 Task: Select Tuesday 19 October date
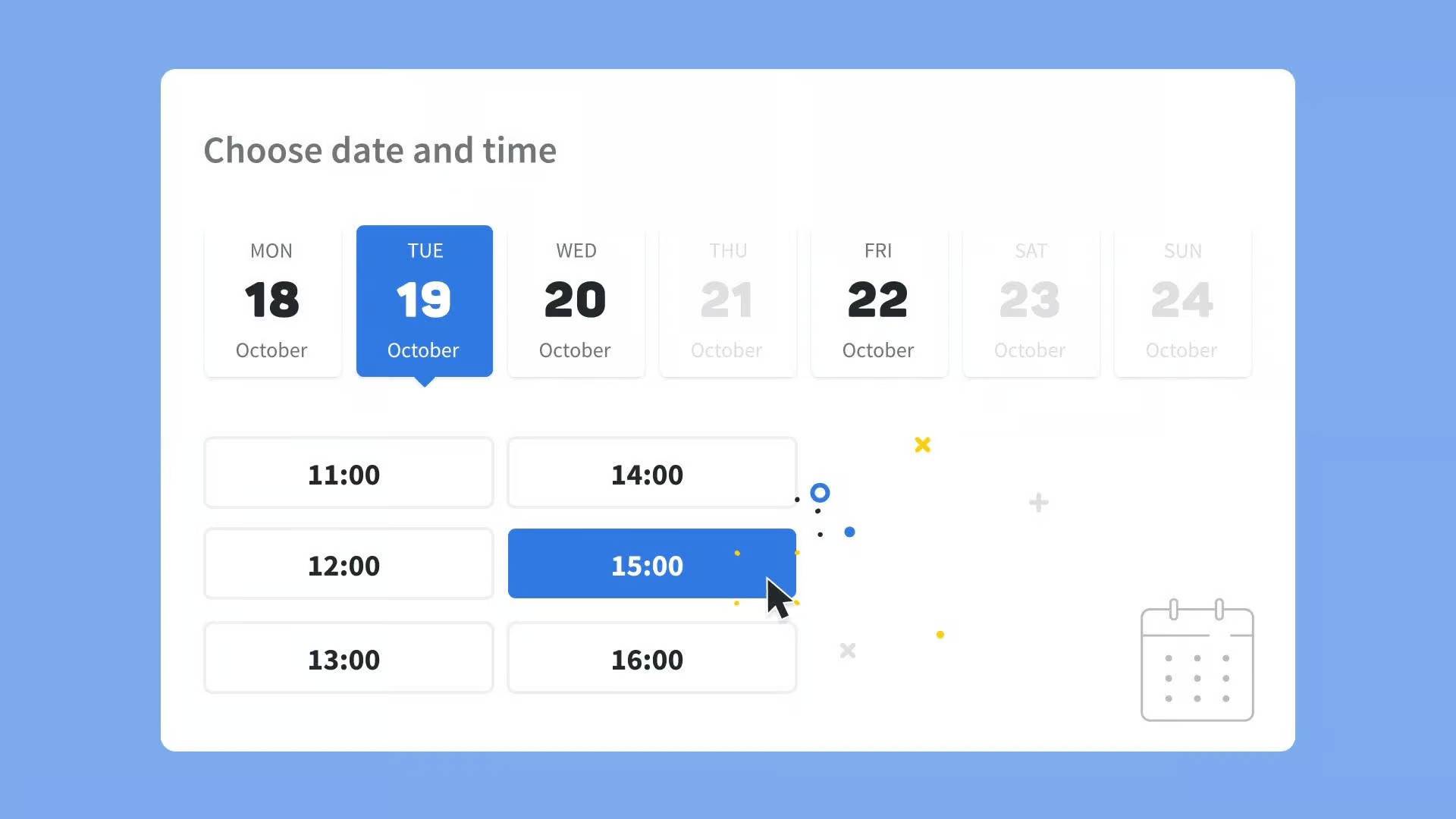pyautogui.click(x=424, y=299)
